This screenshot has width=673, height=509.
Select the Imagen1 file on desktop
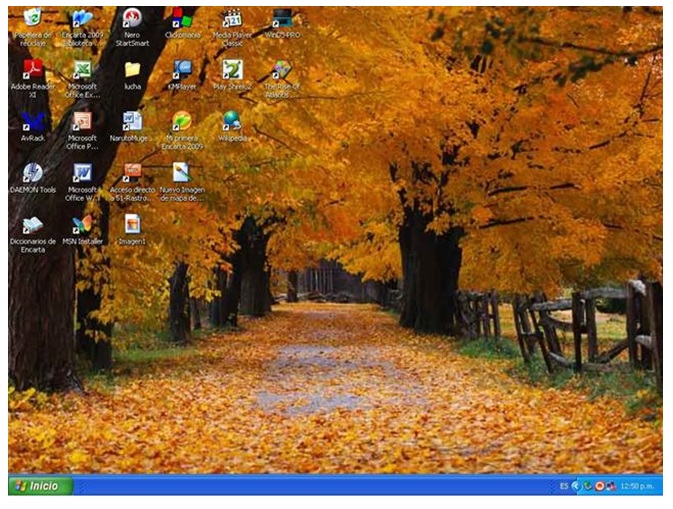coord(132,225)
